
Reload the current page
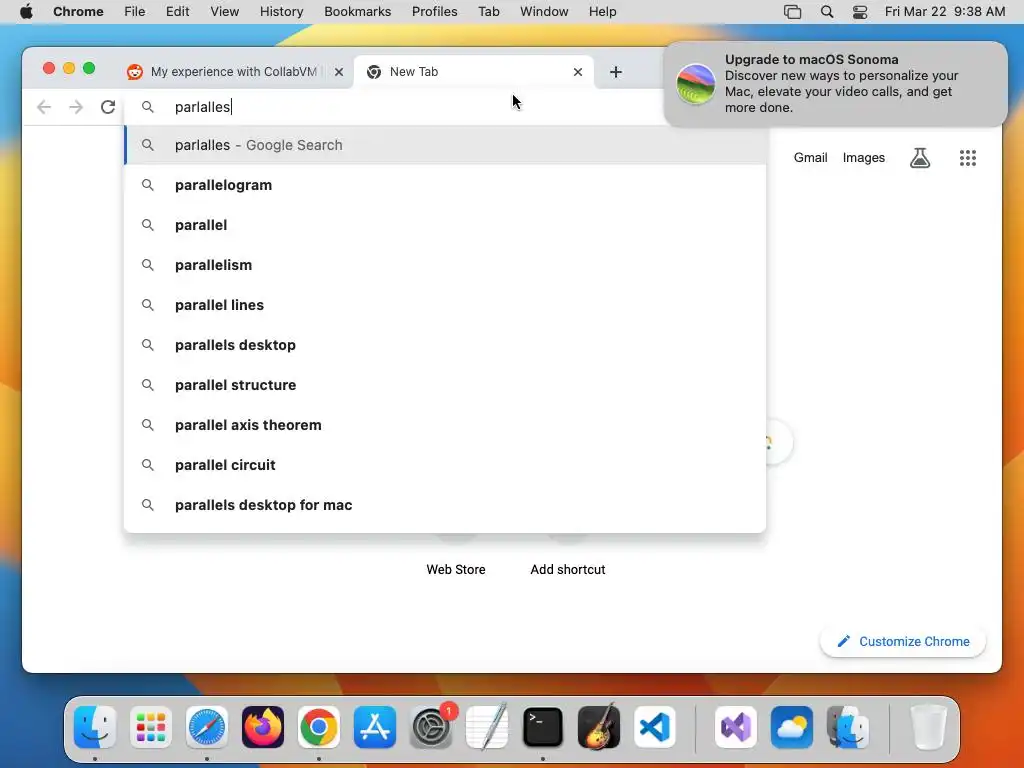coord(108,107)
